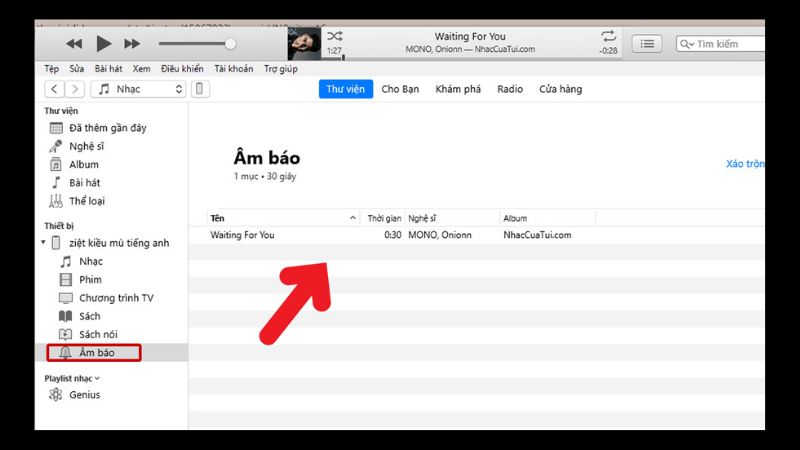Click the device (iPhone) icon button
800x450 pixels.
click(199, 89)
